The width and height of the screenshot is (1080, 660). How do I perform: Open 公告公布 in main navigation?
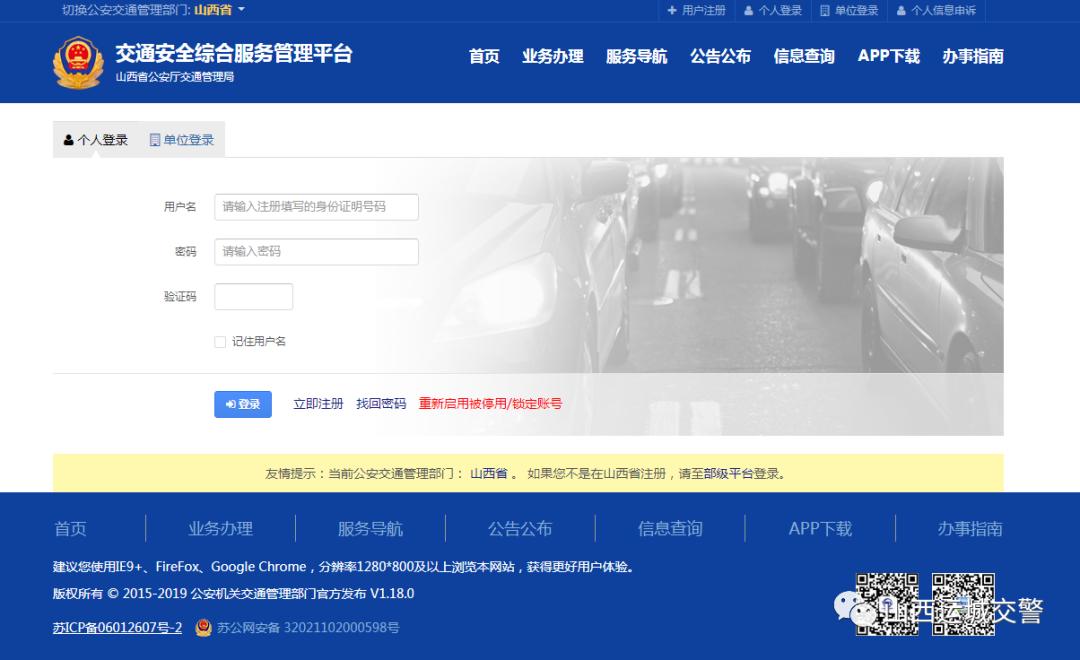click(x=720, y=56)
